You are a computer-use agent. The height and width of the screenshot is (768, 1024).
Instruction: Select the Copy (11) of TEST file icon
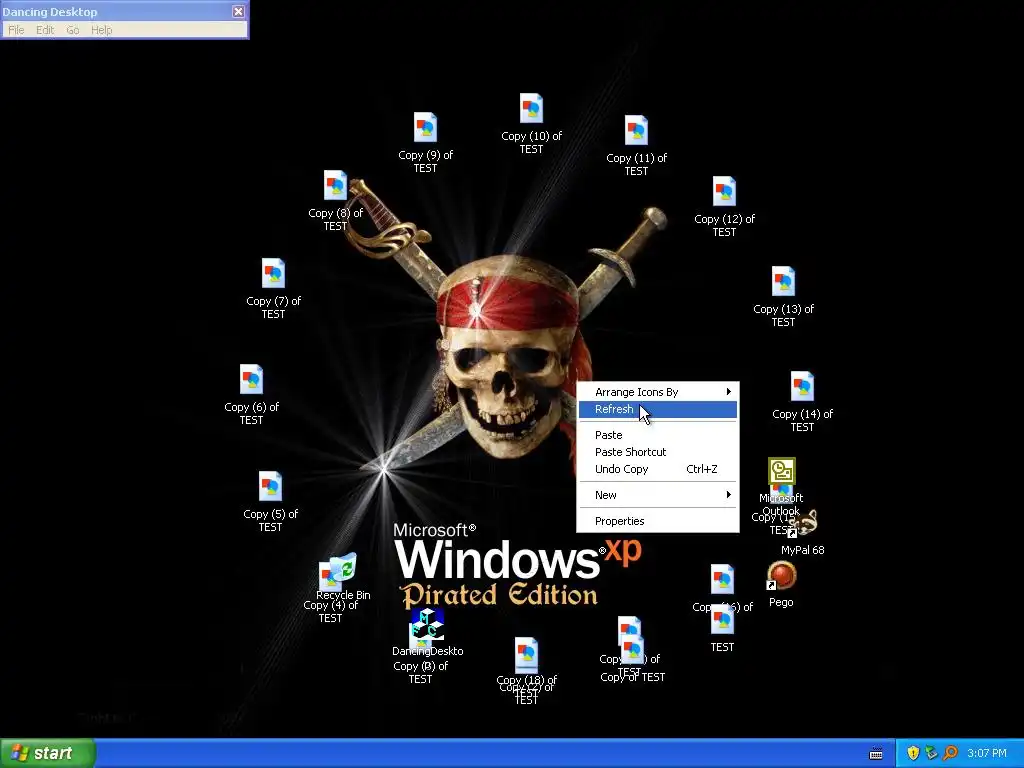click(636, 131)
